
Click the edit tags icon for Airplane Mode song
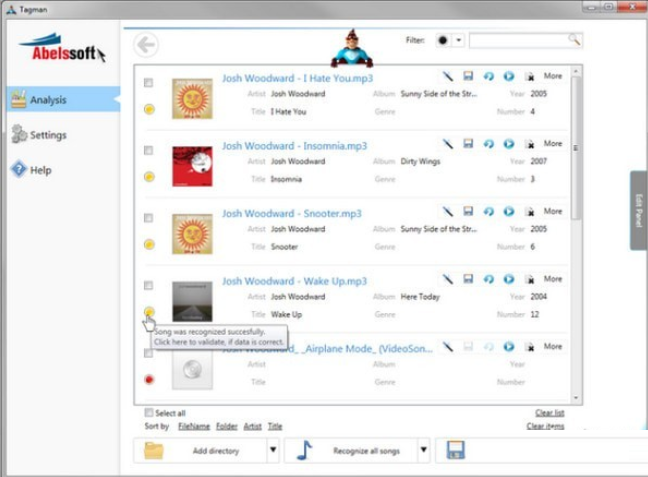(448, 347)
